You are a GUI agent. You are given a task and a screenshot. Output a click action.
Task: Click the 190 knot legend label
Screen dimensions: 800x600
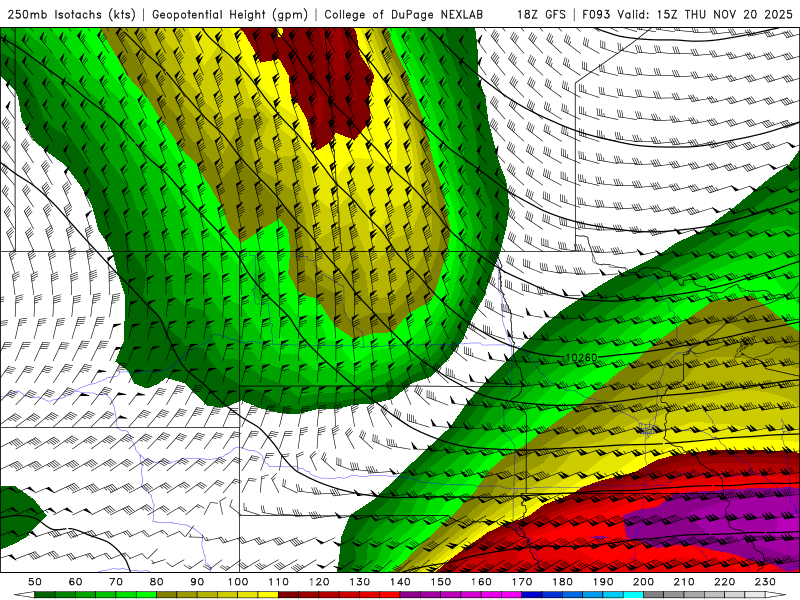pos(603,582)
